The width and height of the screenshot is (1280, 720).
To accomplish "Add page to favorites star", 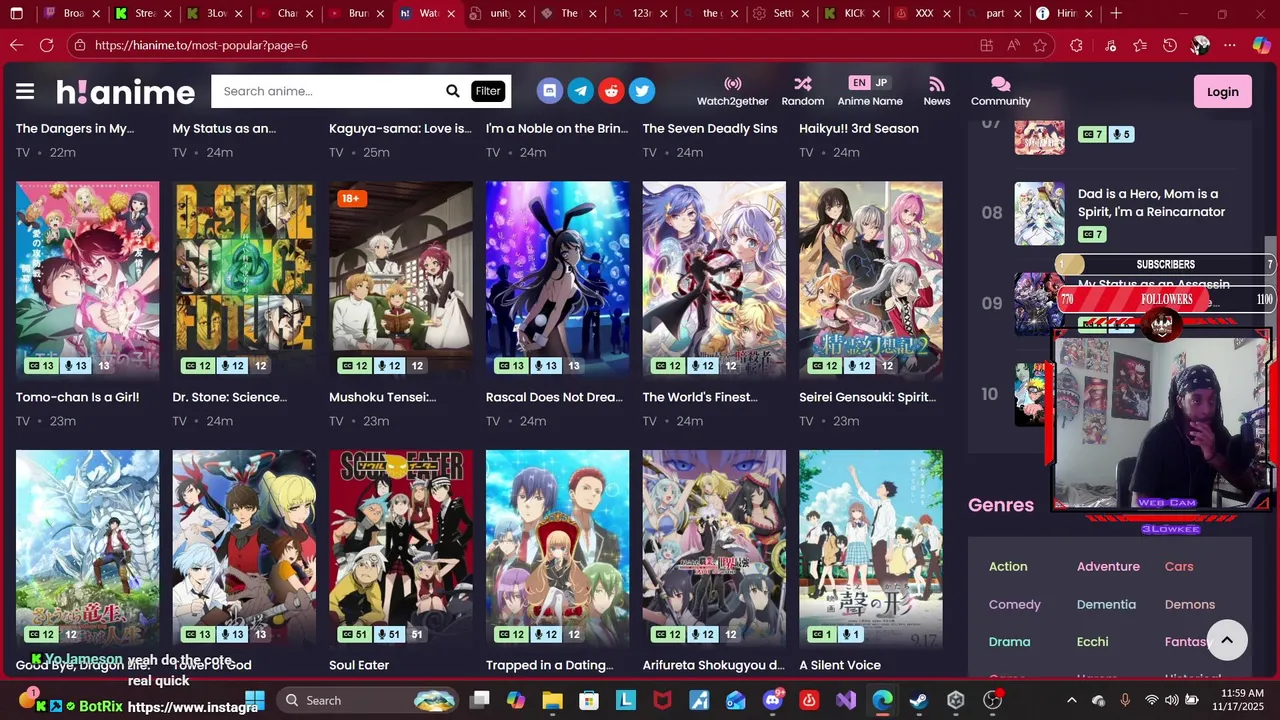I will coord(1040,45).
